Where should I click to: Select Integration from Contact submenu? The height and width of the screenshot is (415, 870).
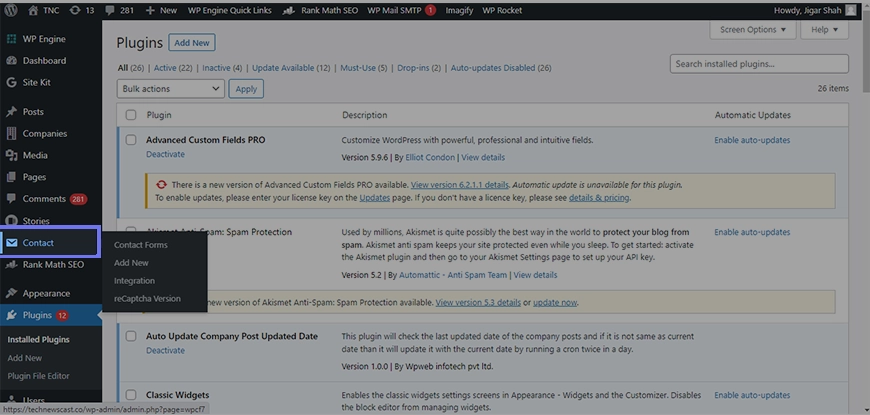coord(134,281)
